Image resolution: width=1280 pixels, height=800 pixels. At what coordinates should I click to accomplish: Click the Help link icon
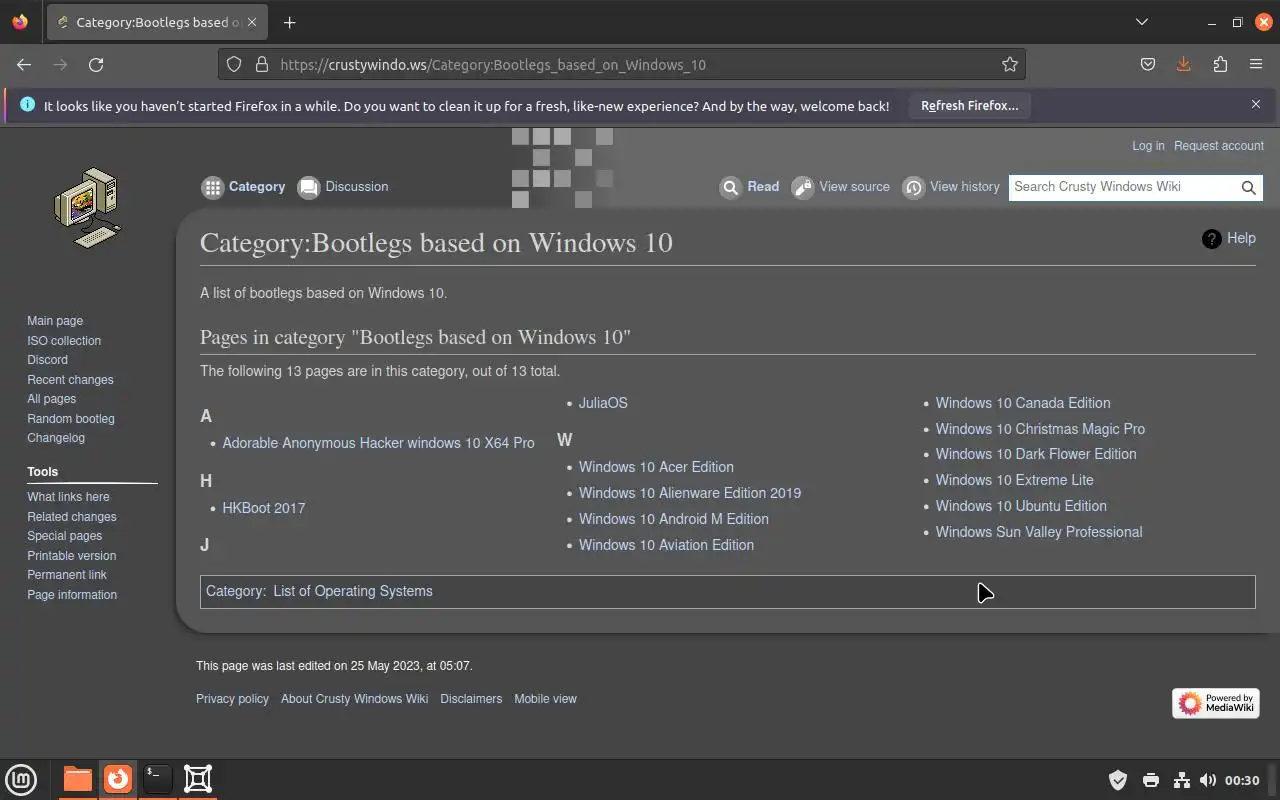tap(1229, 238)
